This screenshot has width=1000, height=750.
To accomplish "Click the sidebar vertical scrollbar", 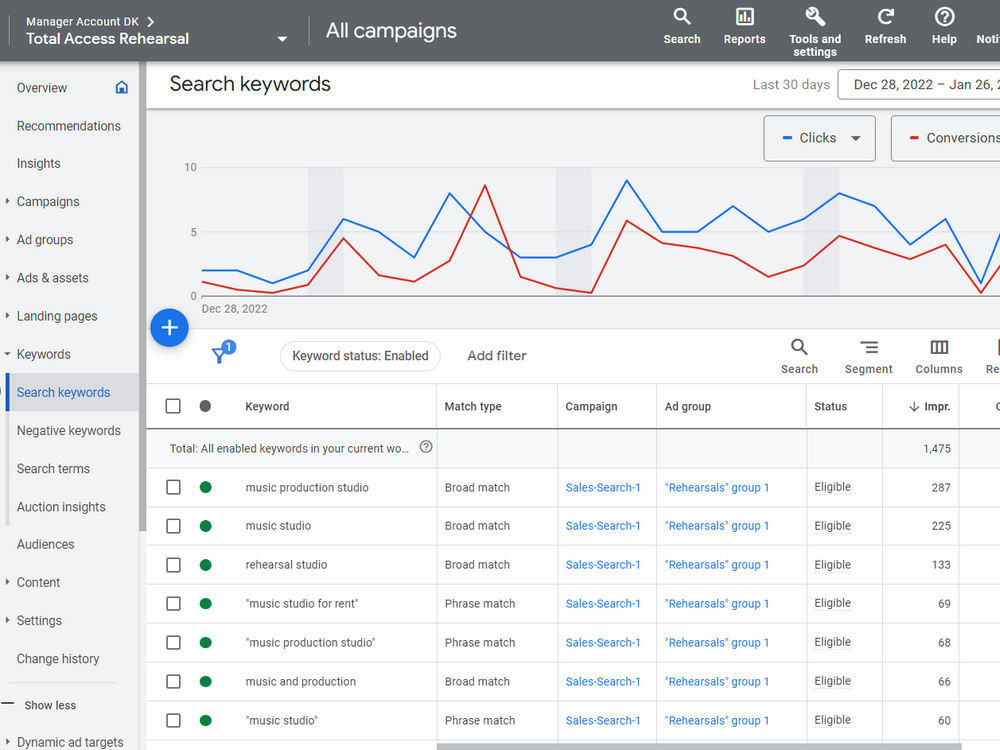I will pos(142,297).
